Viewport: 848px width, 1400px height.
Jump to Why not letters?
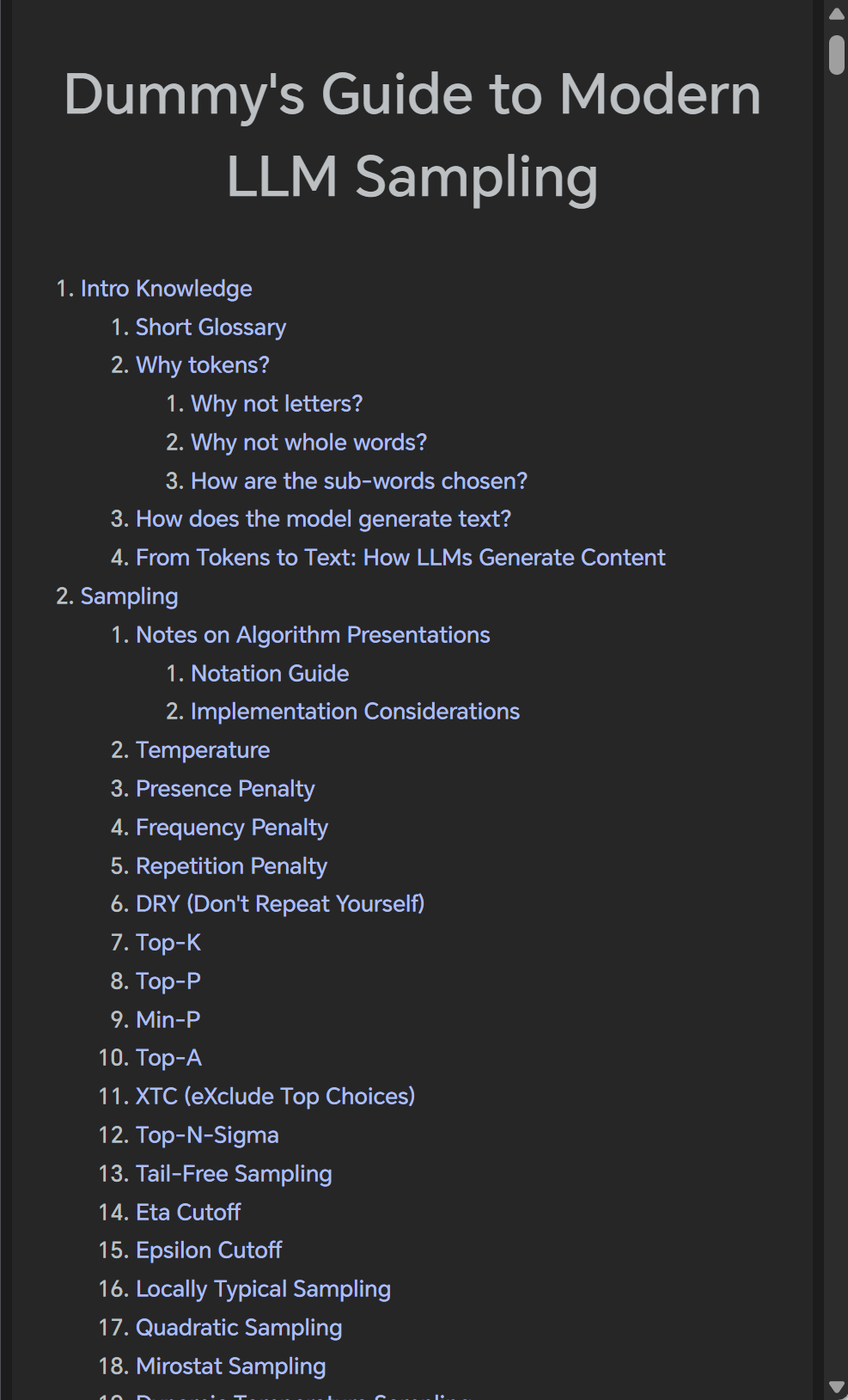(277, 404)
